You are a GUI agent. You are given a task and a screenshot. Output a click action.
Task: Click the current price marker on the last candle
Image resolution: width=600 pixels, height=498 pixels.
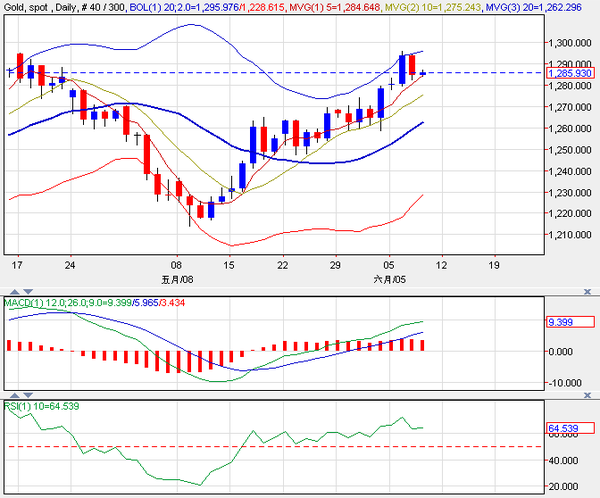click(424, 73)
